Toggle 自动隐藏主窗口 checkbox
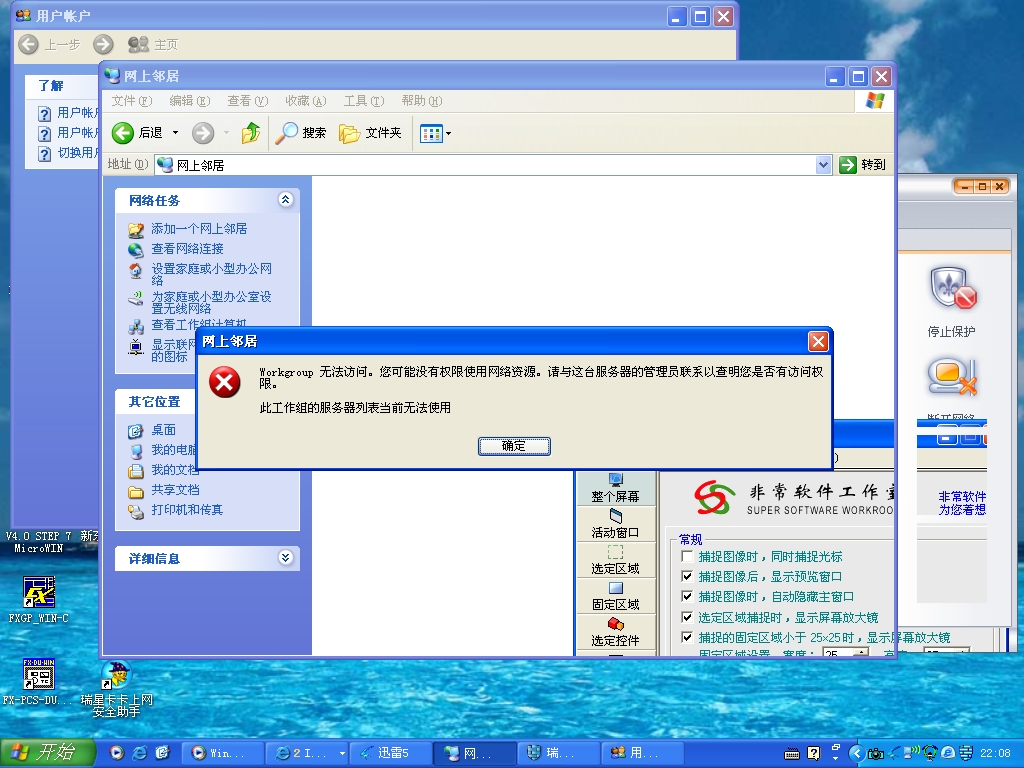The height and width of the screenshot is (768, 1024). tap(687, 596)
